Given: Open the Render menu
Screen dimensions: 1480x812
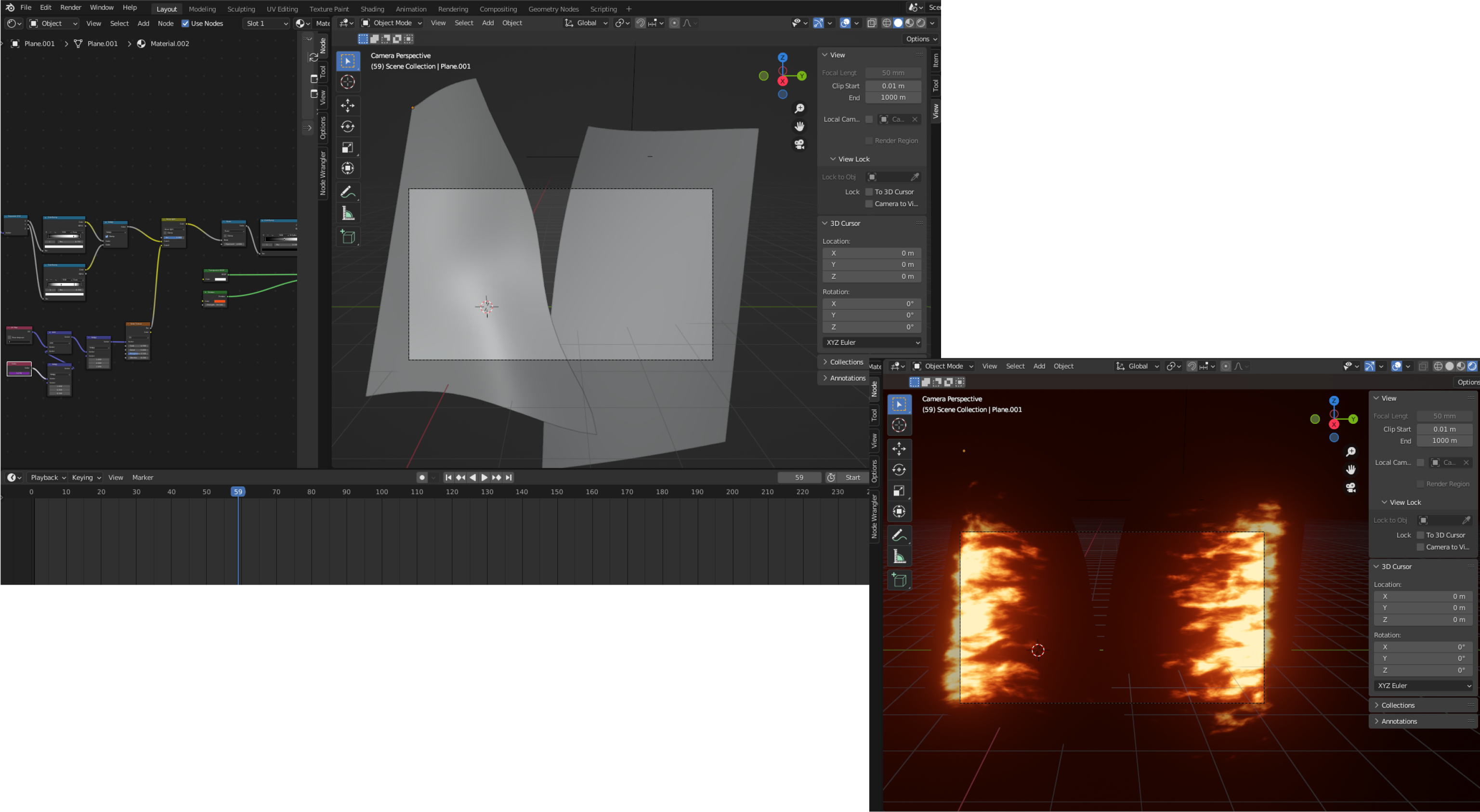Looking at the screenshot, I should click(71, 8).
